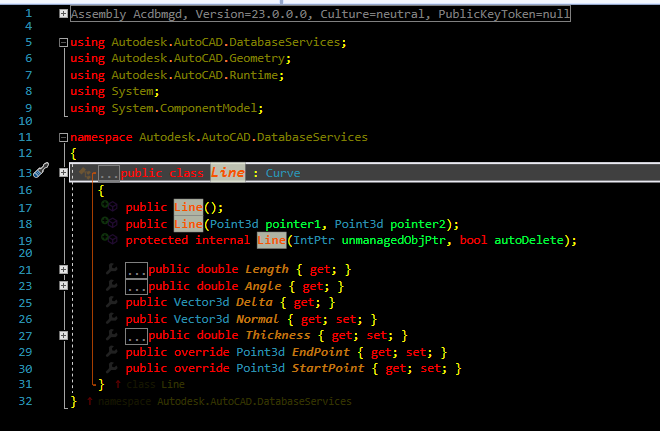660x431 pixels.
Task: Click the ellipsis box before the Angle property
Action: point(136,287)
